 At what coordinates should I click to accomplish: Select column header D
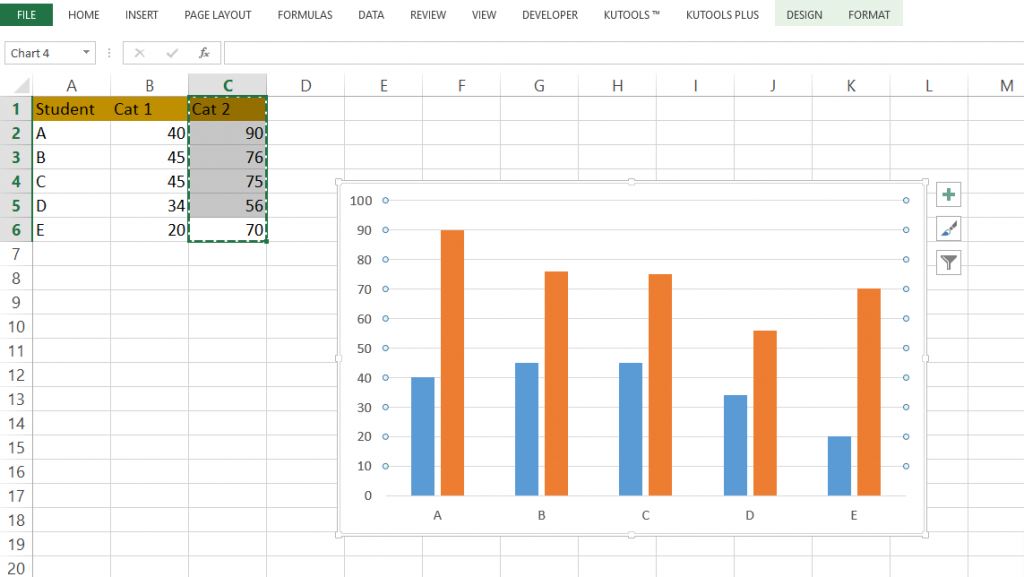pos(305,84)
